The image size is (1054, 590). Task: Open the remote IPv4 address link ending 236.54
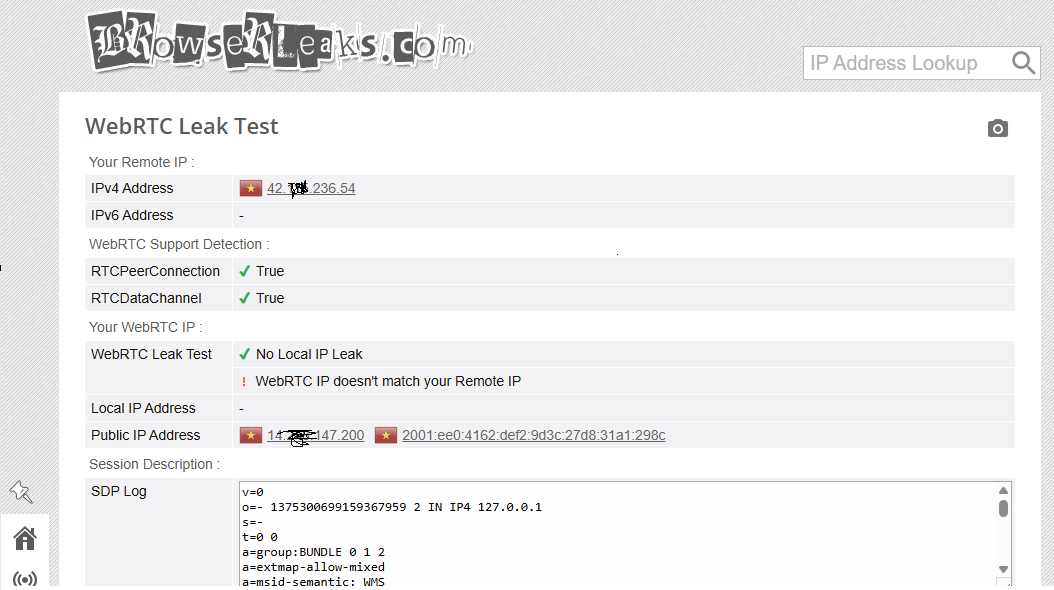click(311, 188)
